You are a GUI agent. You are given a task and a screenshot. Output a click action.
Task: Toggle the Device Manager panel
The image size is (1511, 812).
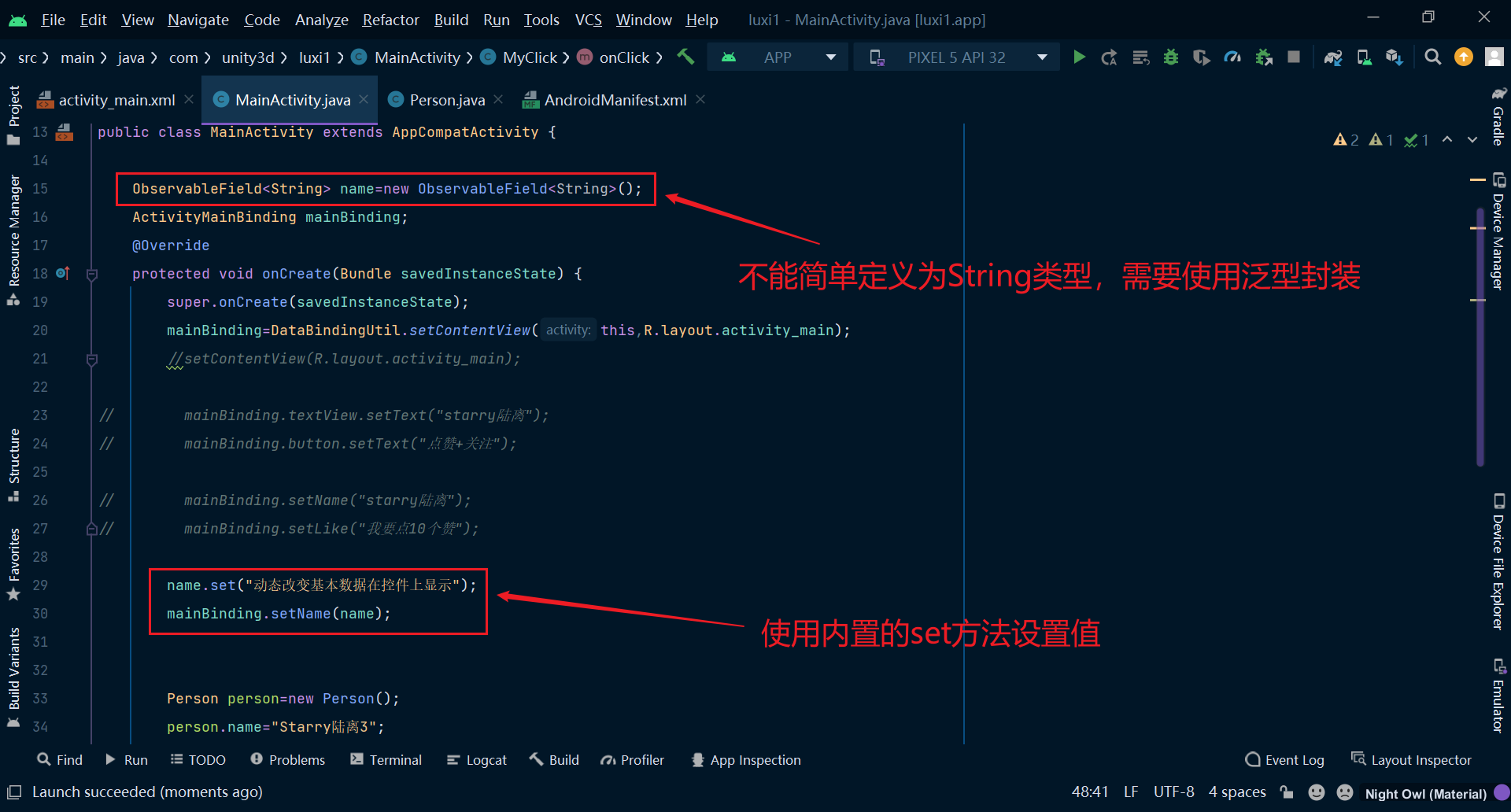tap(1498, 231)
